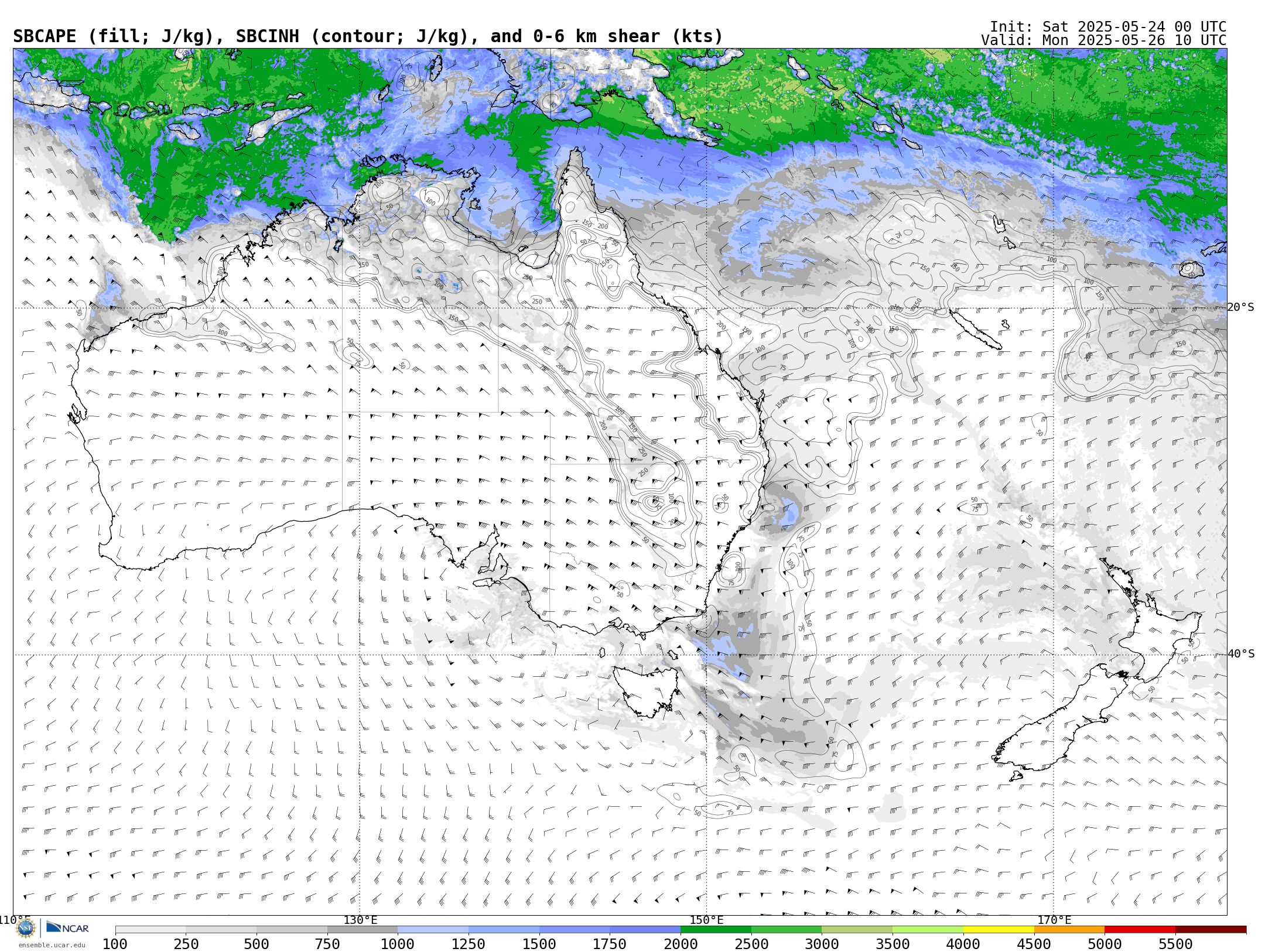Viewport: 1265px width, 952px height.
Task: Select the chart title 'SBCAPE (fill; J/kg)...'
Action: pyautogui.click(x=368, y=36)
